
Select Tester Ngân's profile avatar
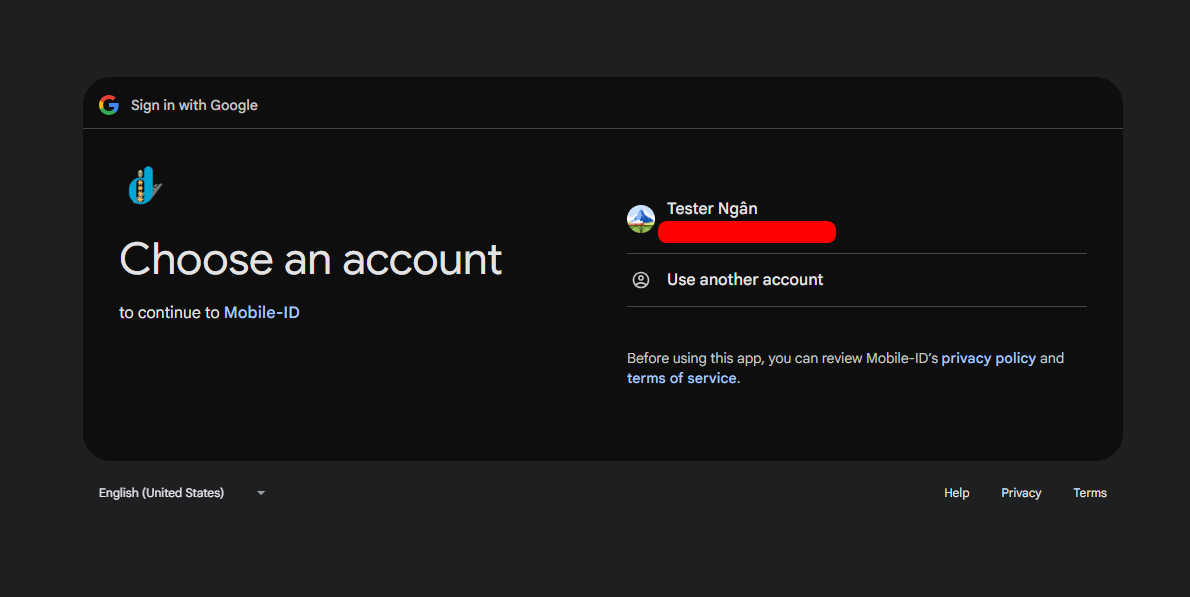point(641,219)
